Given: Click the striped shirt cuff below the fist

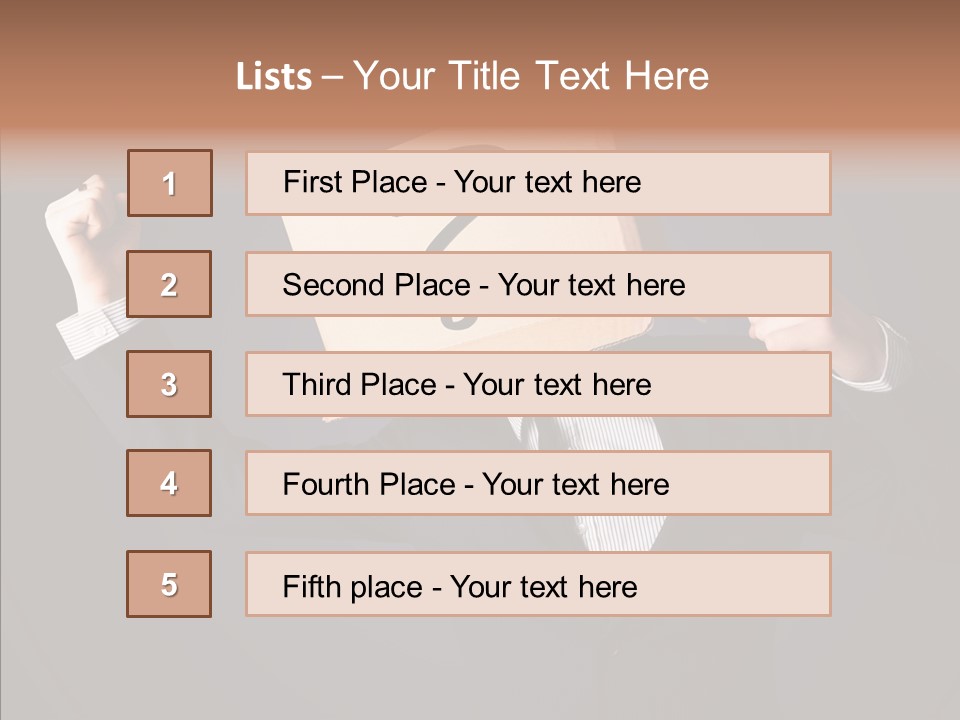Looking at the screenshot, I should 90,327.
